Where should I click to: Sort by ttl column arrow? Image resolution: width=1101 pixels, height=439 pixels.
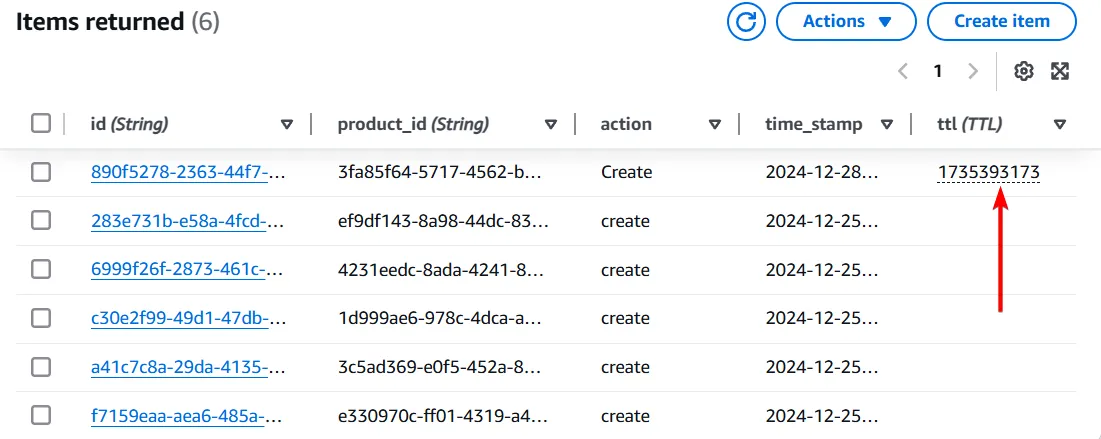[1060, 125]
